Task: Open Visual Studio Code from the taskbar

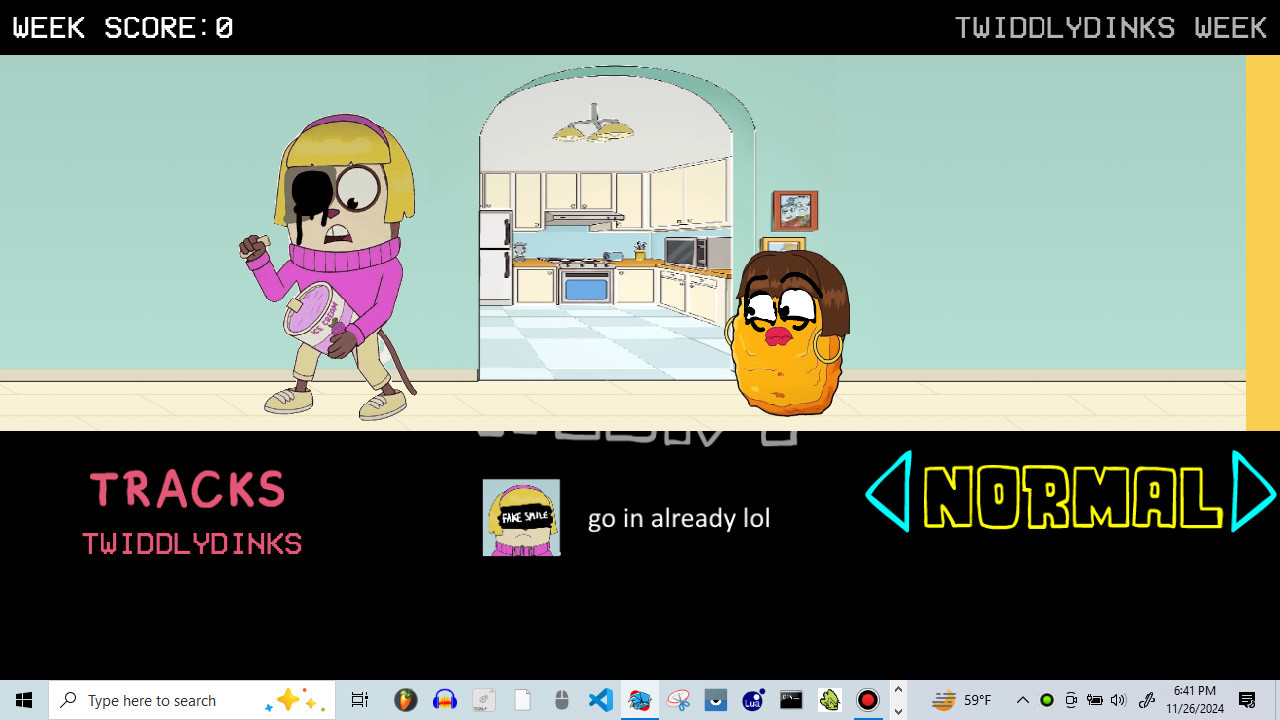Action: 600,700
